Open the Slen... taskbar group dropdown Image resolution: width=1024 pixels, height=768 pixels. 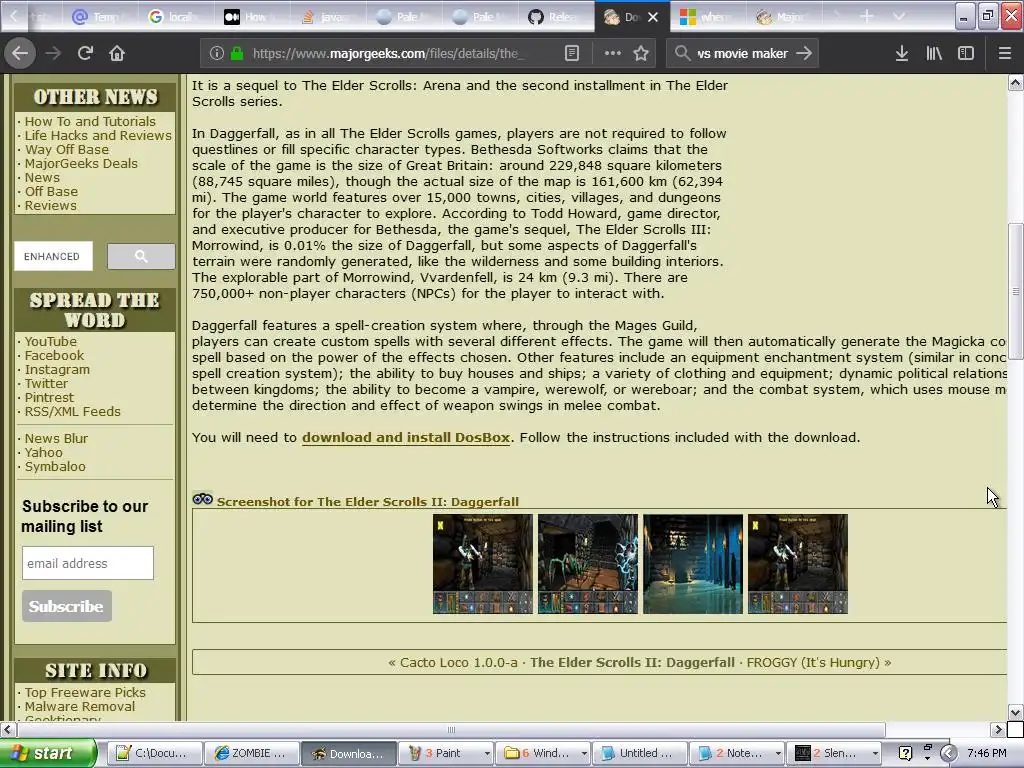click(875, 754)
